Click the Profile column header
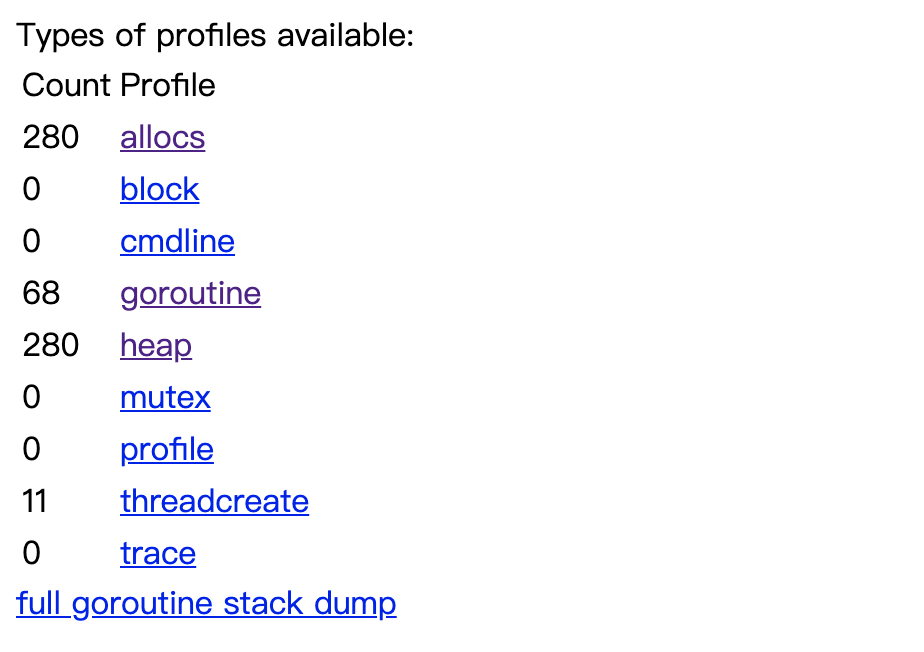 pos(168,85)
